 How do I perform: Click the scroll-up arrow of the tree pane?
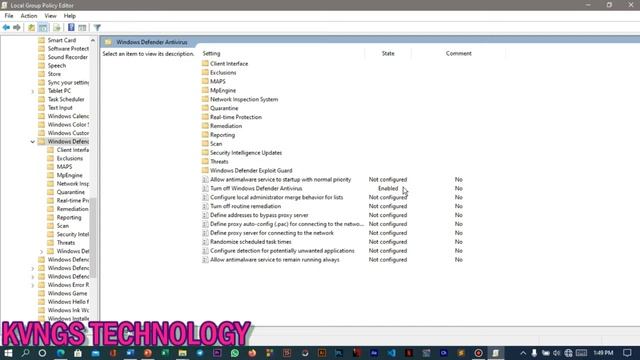point(93,40)
